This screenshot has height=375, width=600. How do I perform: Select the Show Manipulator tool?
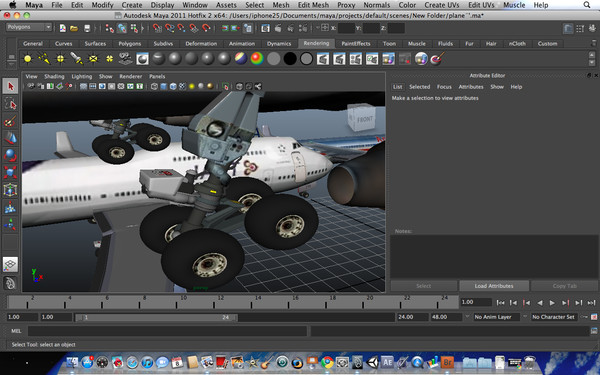(x=10, y=225)
